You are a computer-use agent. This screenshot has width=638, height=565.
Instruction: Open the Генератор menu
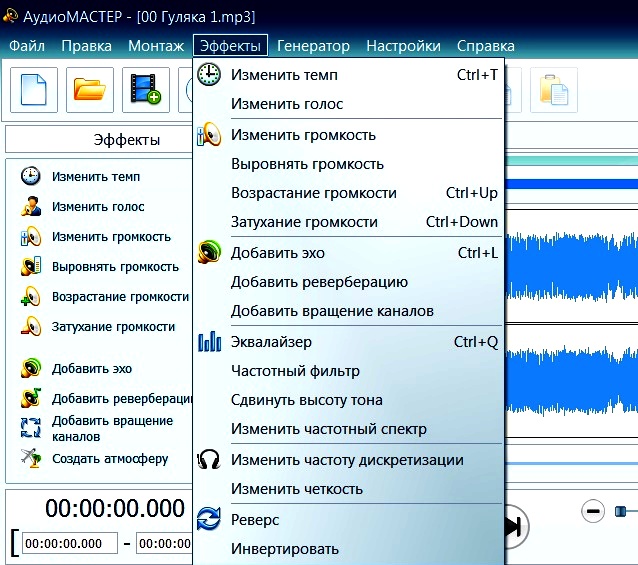point(313,46)
